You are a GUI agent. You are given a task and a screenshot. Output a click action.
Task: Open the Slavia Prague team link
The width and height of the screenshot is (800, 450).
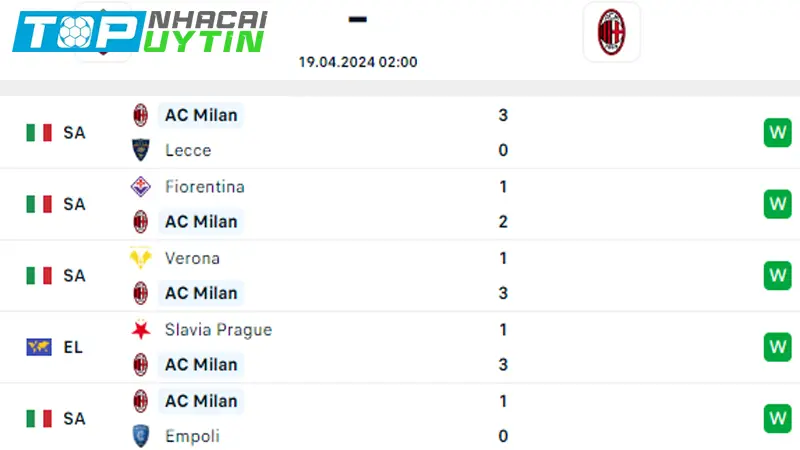218,329
